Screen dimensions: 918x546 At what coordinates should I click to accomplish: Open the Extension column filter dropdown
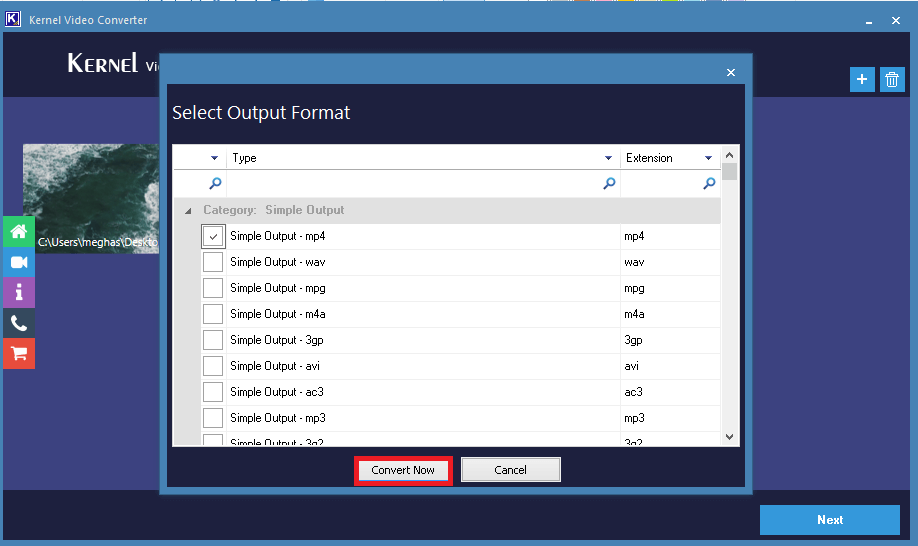point(708,158)
